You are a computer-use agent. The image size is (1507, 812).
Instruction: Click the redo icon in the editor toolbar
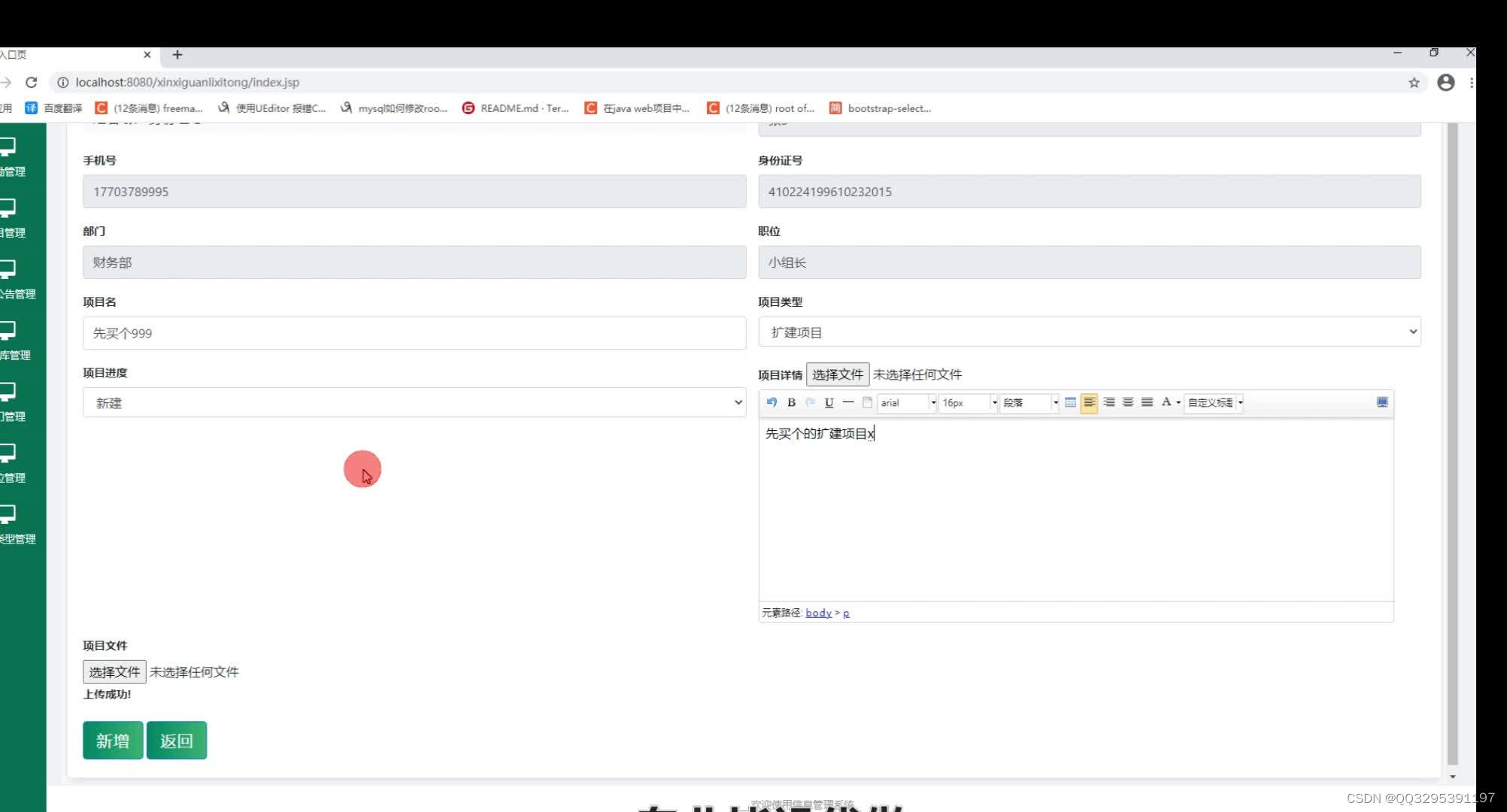[810, 402]
